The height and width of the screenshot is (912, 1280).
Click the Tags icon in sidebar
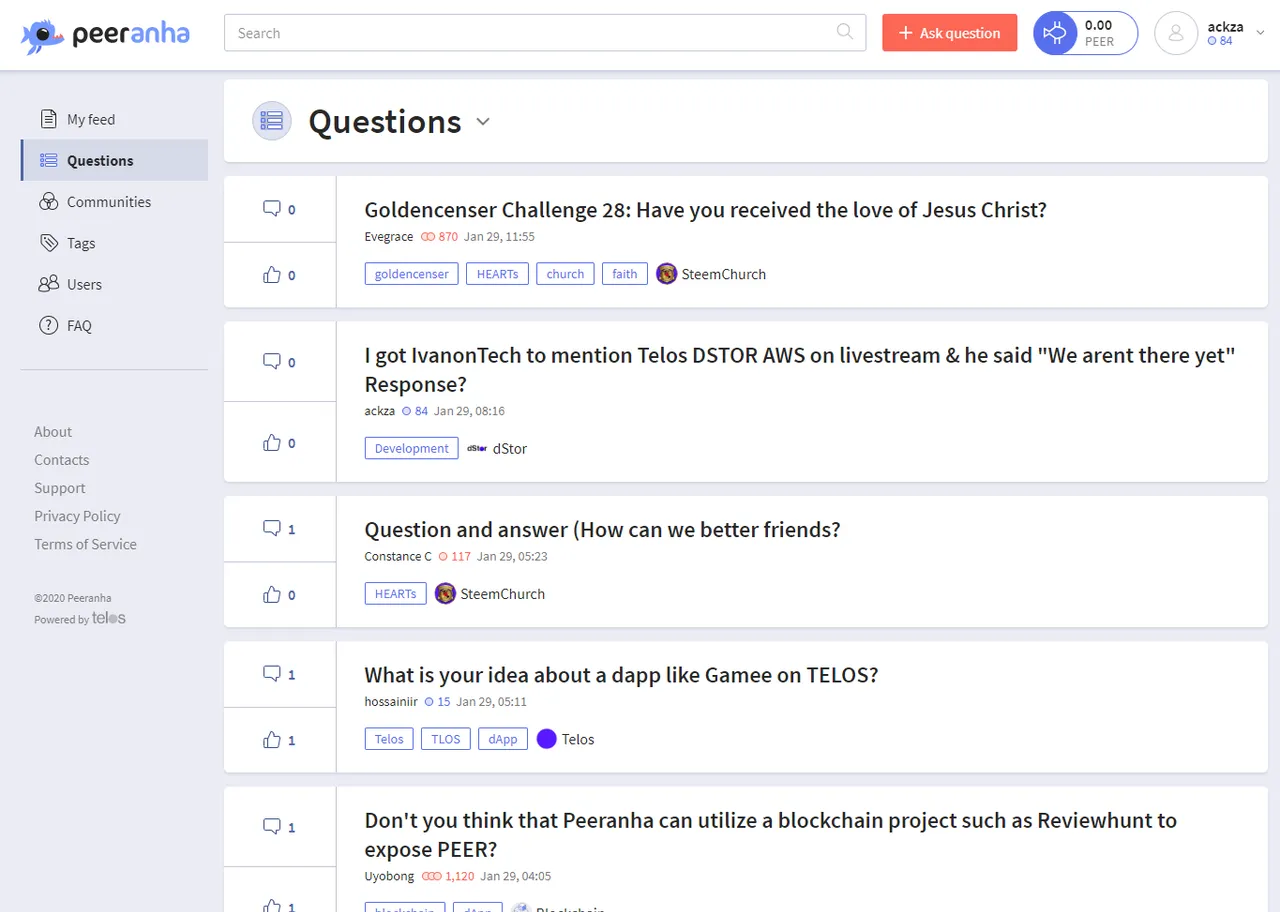(x=48, y=243)
